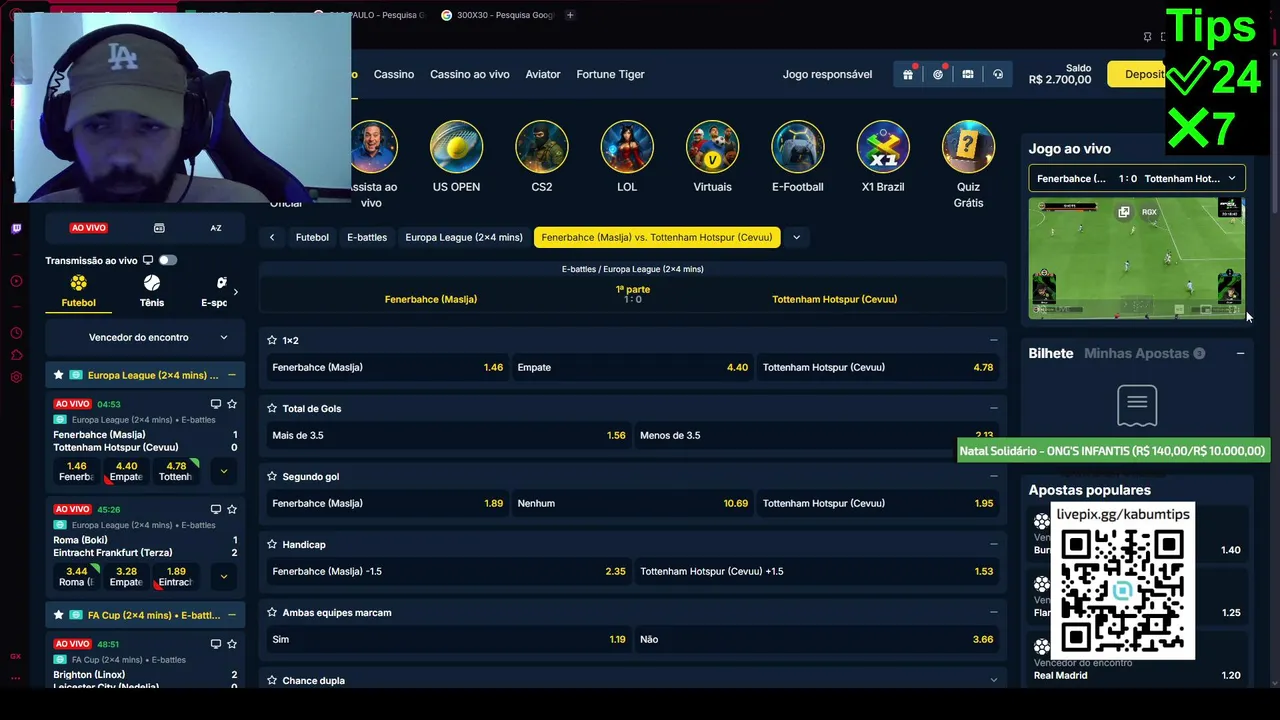Bet on Mais de 3.5 at 1.56
1280x720 pixels.
click(448, 435)
